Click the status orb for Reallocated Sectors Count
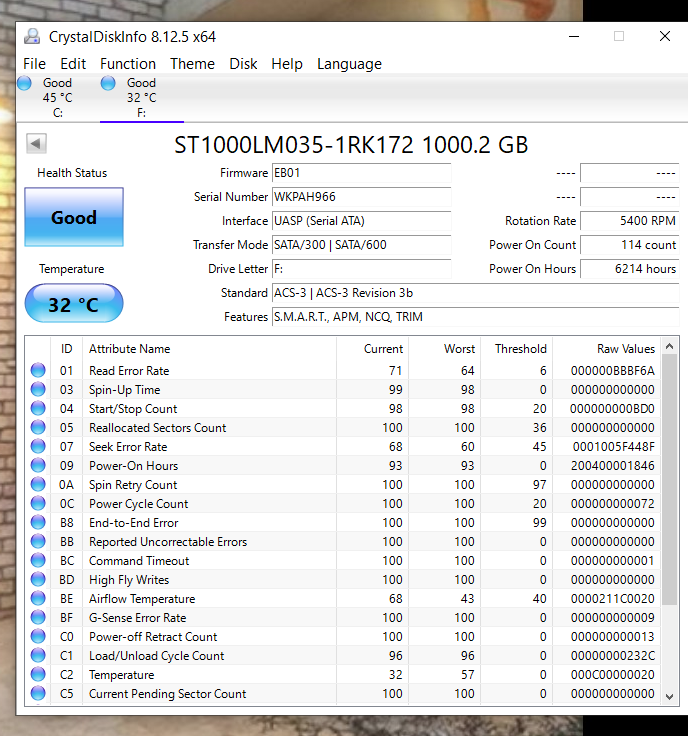Viewport: 688px width, 736px height. [38, 428]
